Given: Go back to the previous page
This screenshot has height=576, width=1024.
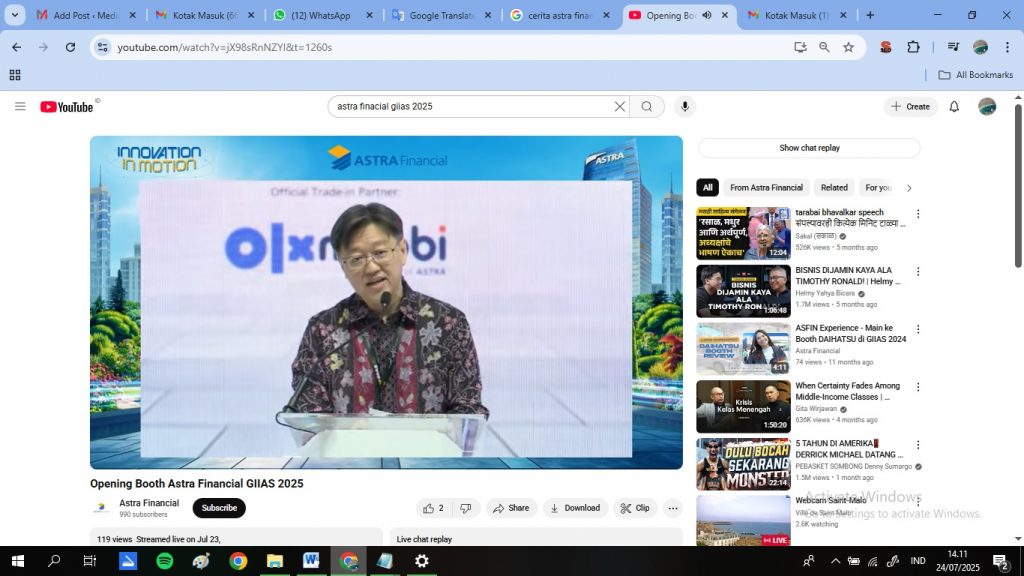Looking at the screenshot, I should pos(16,47).
